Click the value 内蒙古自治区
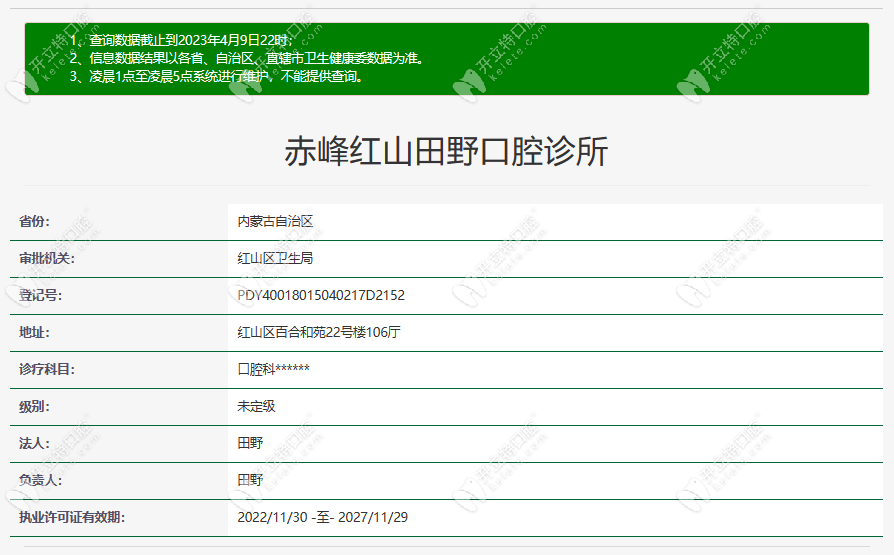894x555 pixels. [275, 221]
